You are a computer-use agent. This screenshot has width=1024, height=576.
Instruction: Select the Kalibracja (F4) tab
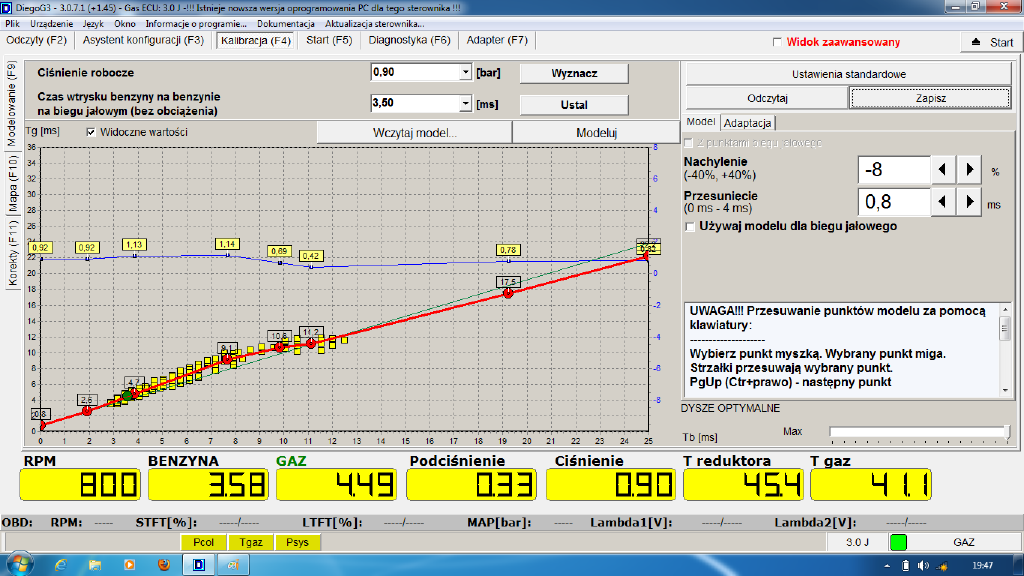(x=256, y=40)
